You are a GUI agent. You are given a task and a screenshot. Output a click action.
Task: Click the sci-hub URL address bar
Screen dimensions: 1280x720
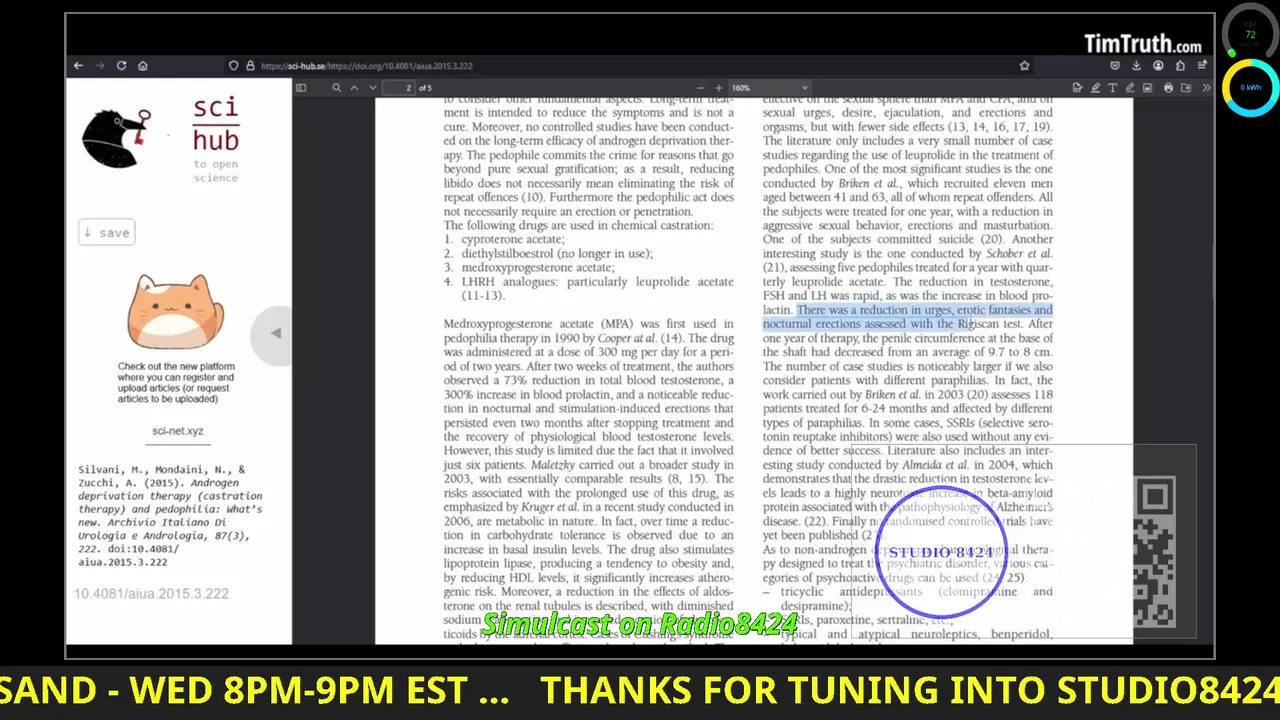point(630,66)
